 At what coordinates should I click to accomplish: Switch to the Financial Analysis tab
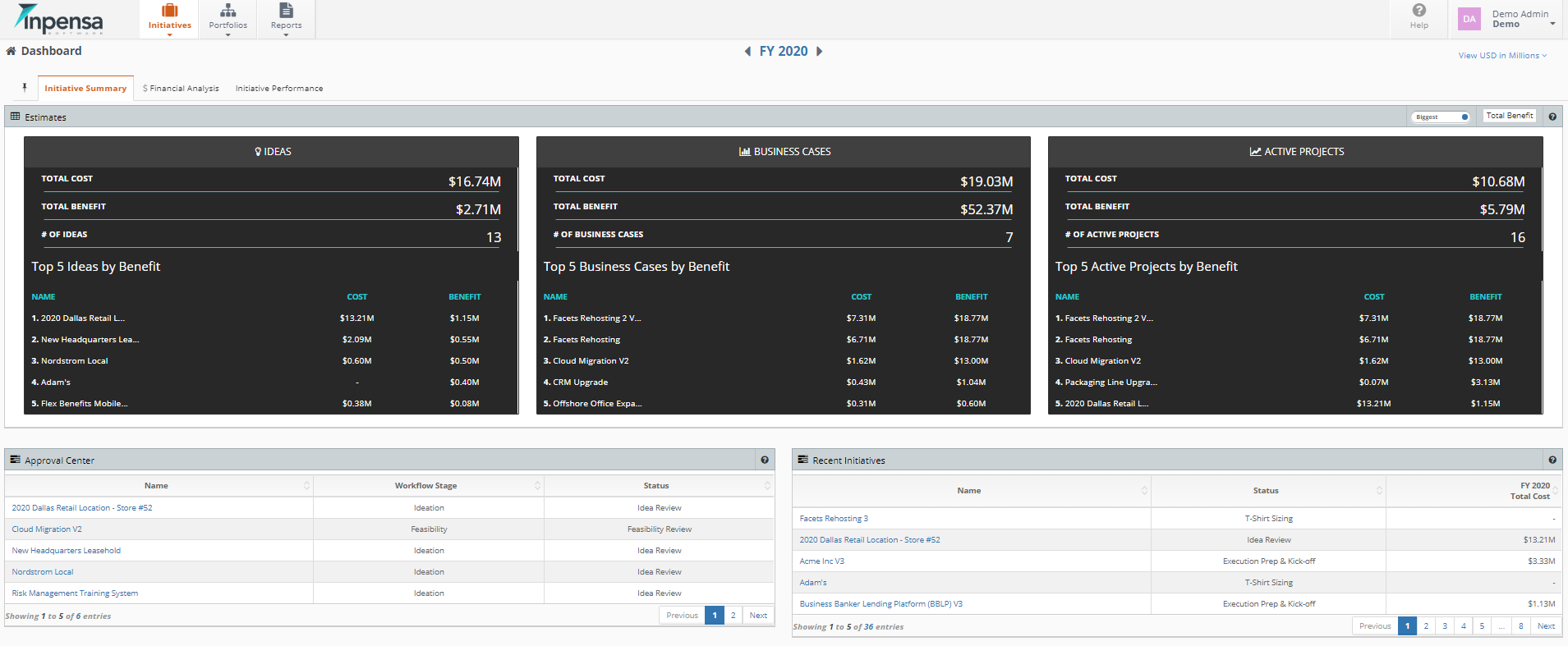pos(181,89)
